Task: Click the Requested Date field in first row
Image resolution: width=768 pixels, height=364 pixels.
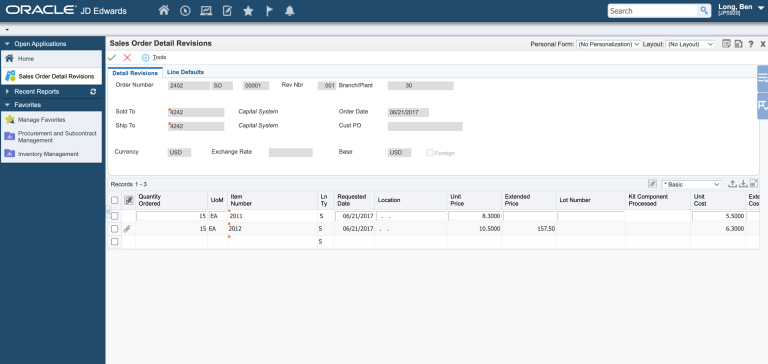Action: [x=354, y=216]
